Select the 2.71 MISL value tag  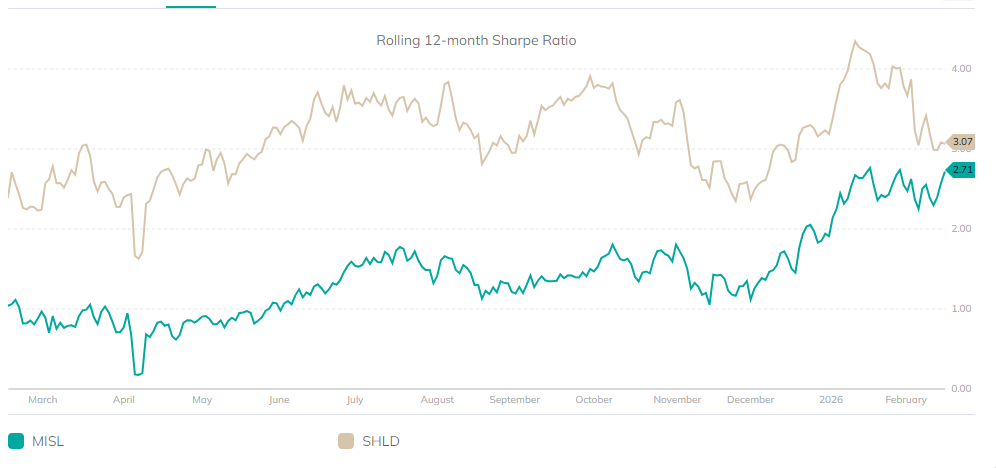click(x=963, y=170)
